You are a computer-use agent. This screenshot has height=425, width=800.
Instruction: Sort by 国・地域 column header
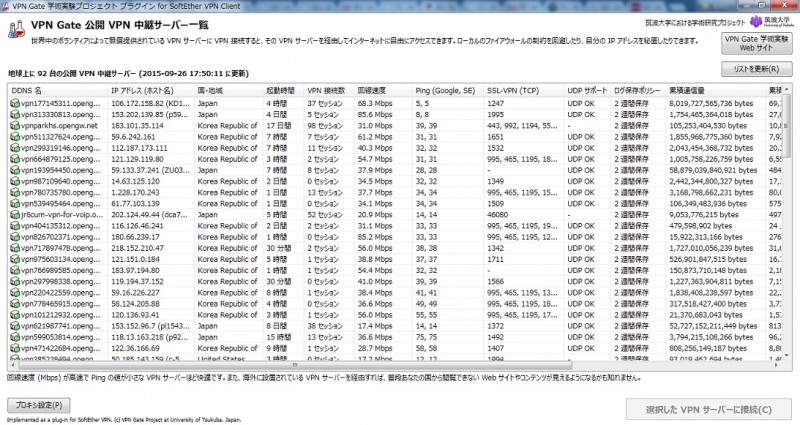pyautogui.click(x=228, y=91)
